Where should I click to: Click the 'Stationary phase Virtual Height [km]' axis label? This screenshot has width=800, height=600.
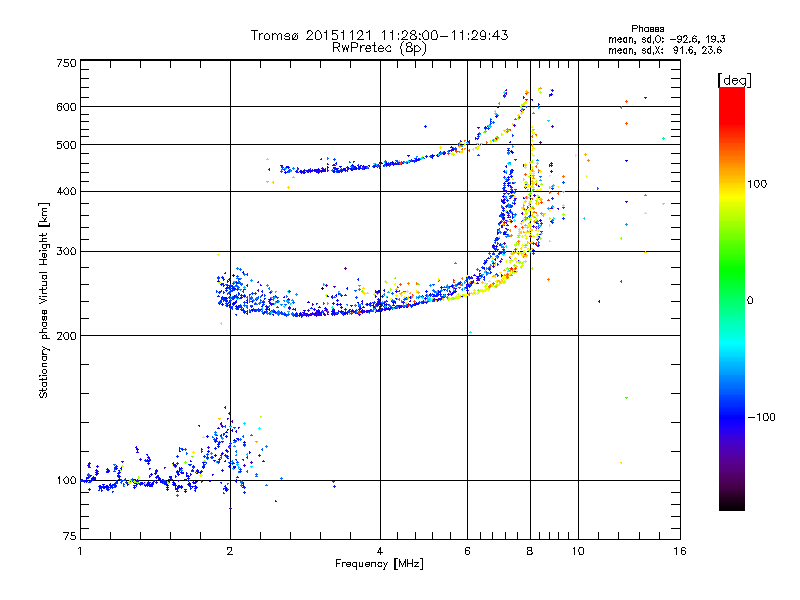pos(44,301)
